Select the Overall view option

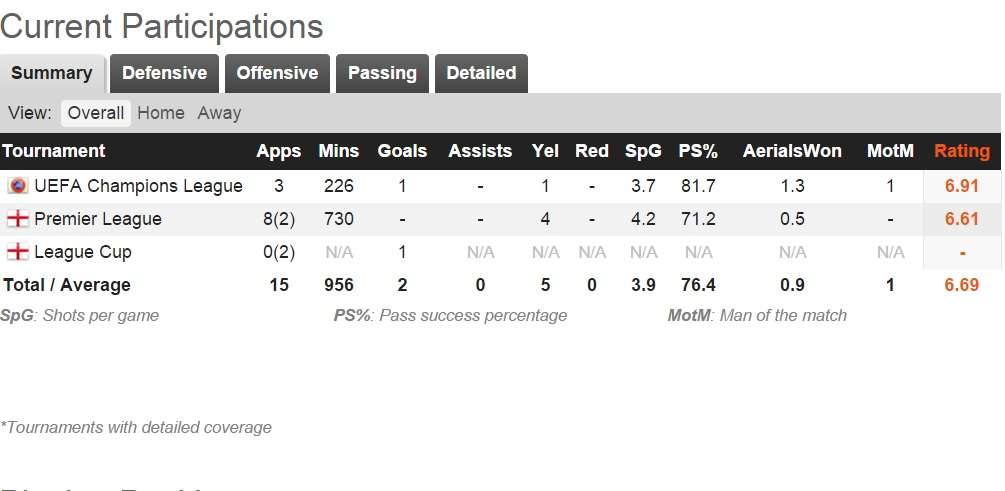click(96, 113)
